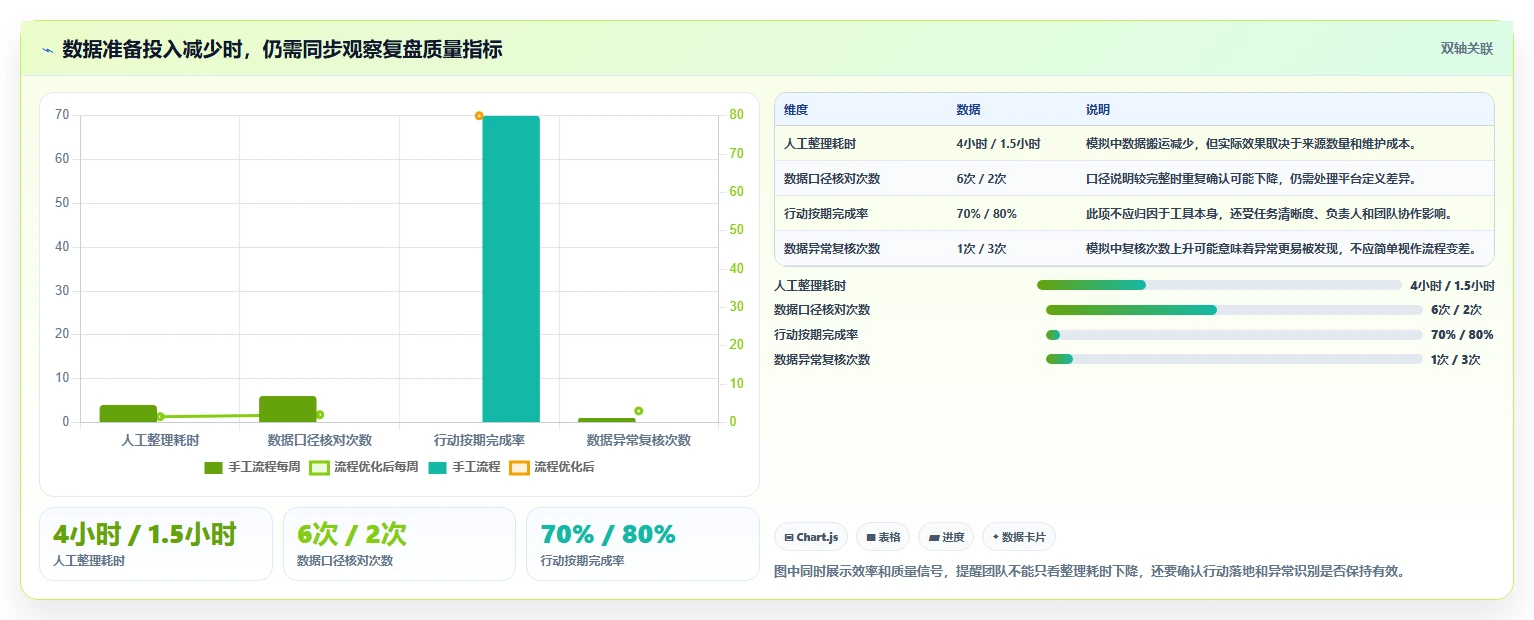Click the 数据卡片 chip
The width and height of the screenshot is (1534, 620).
click(1019, 537)
